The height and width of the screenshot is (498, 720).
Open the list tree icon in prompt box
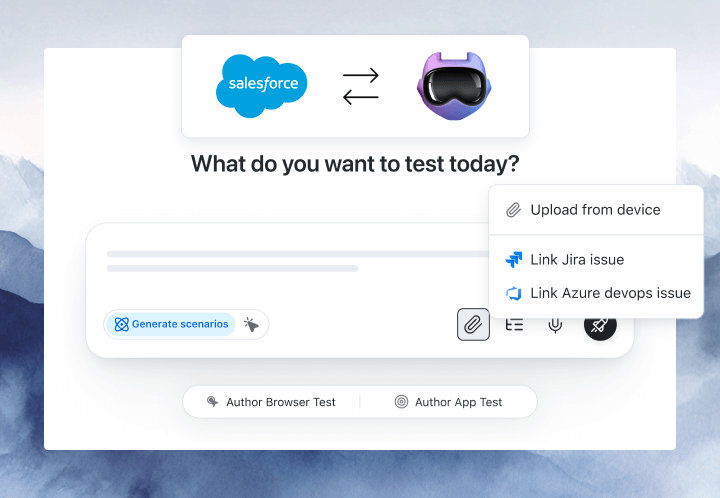coord(514,325)
